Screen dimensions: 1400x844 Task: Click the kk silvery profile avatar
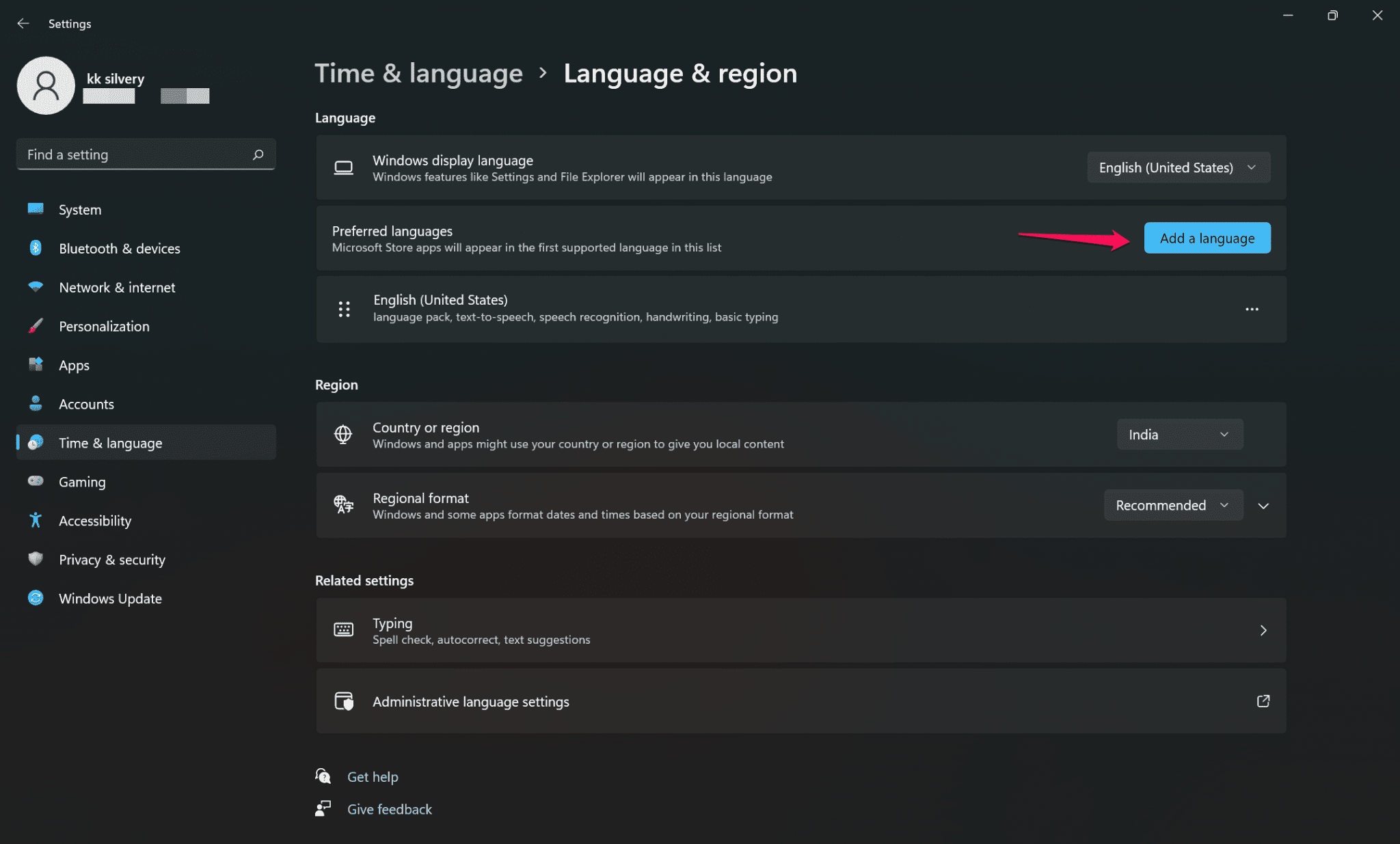(45, 85)
